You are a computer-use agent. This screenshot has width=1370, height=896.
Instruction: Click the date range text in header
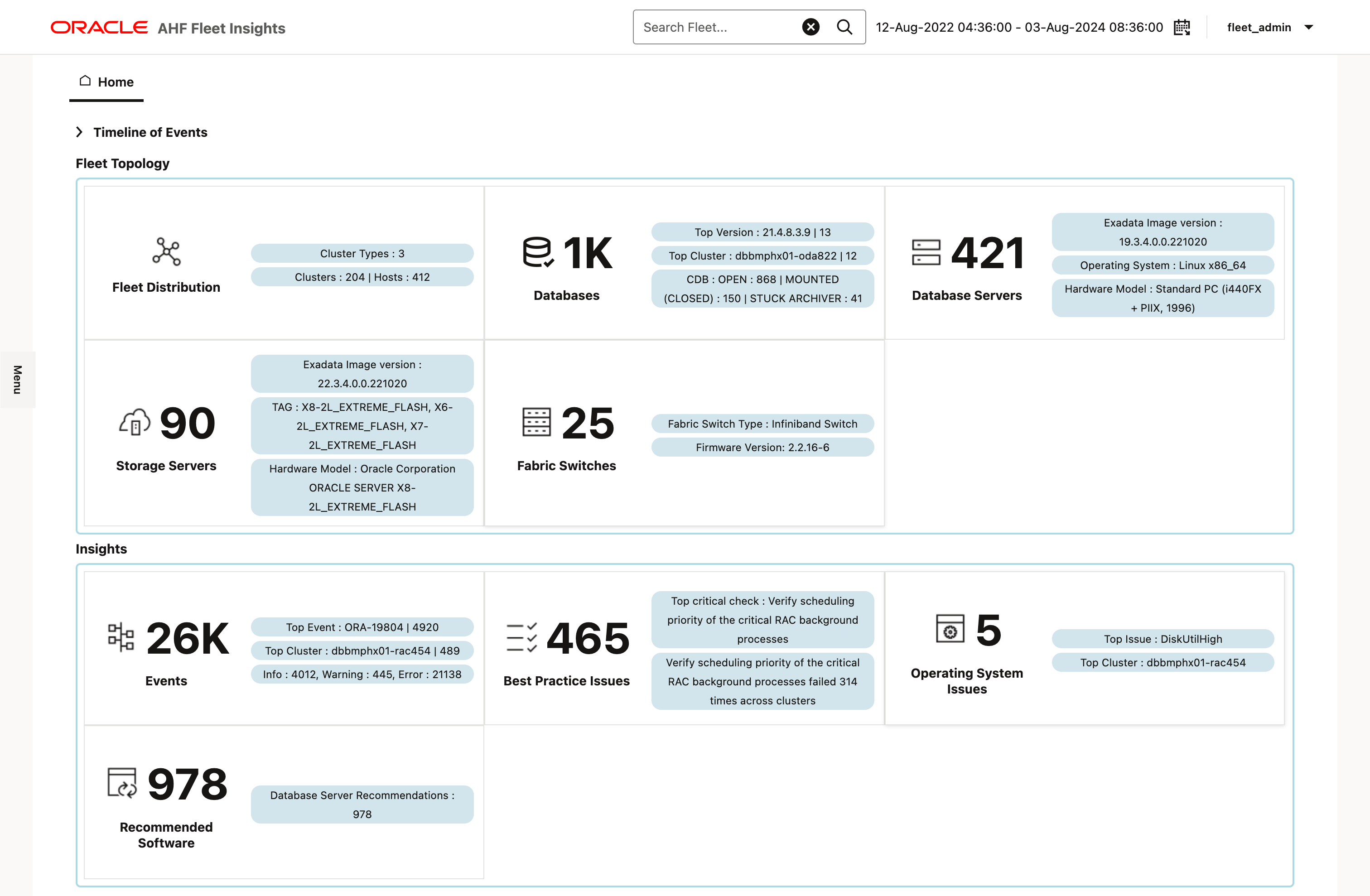coord(1019,27)
